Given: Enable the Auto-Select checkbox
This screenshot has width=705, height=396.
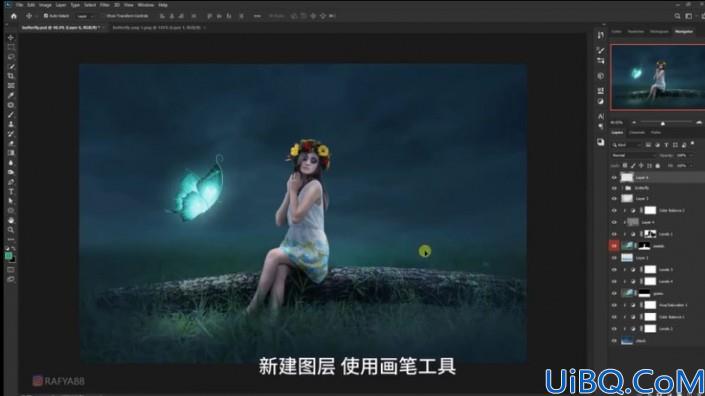Looking at the screenshot, I should (46, 16).
